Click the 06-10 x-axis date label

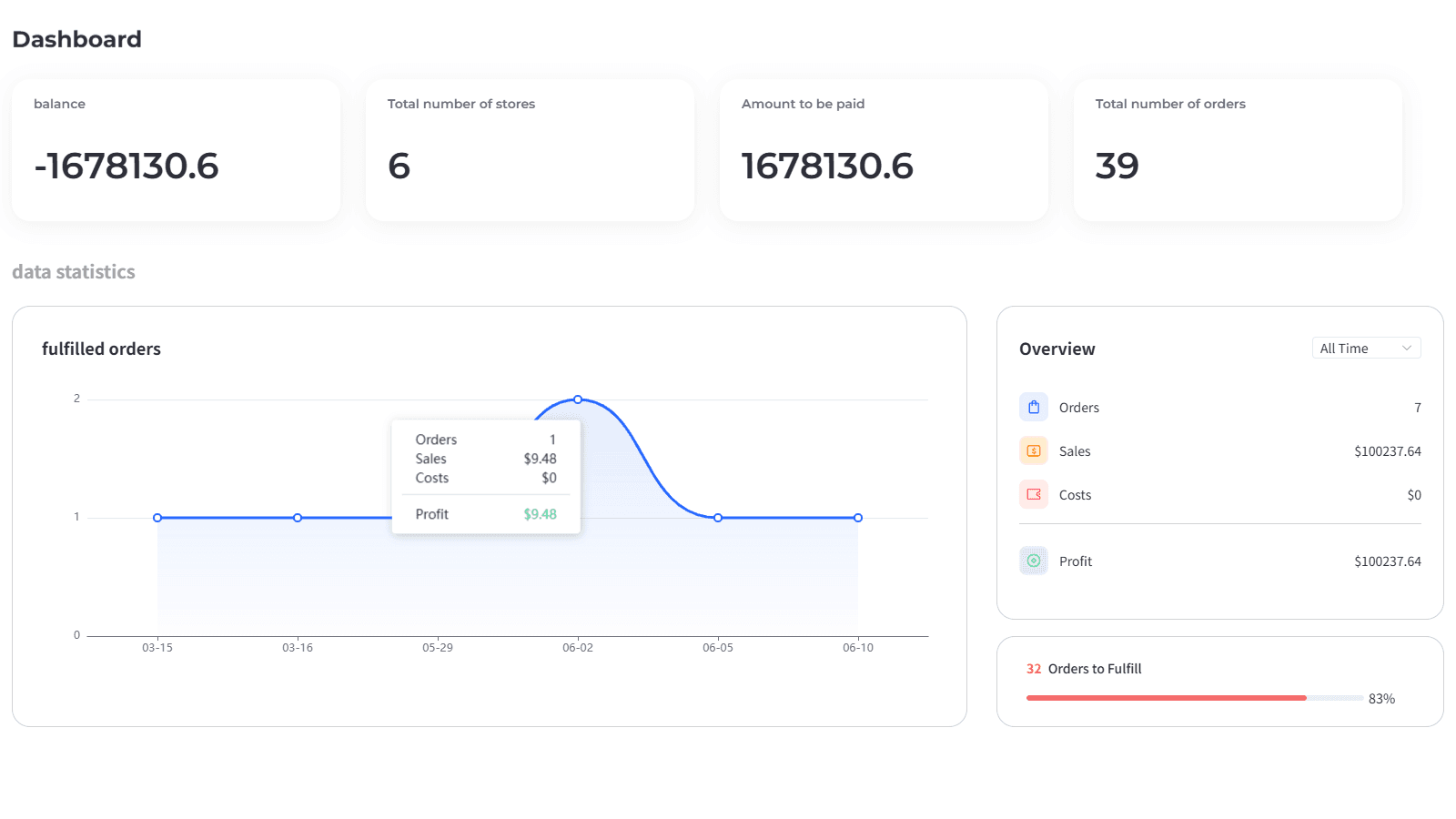tap(858, 648)
